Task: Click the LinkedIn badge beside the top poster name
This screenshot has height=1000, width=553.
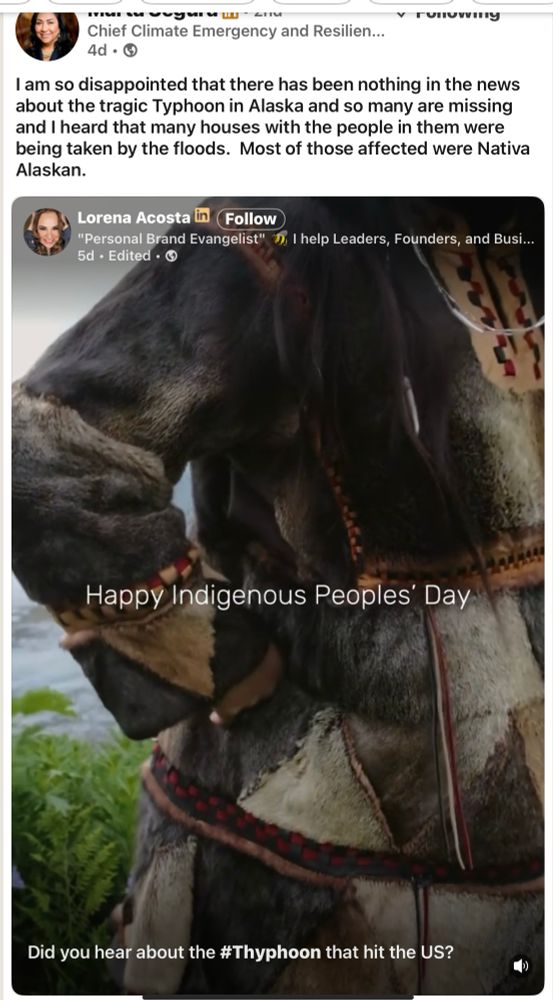Action: (231, 14)
